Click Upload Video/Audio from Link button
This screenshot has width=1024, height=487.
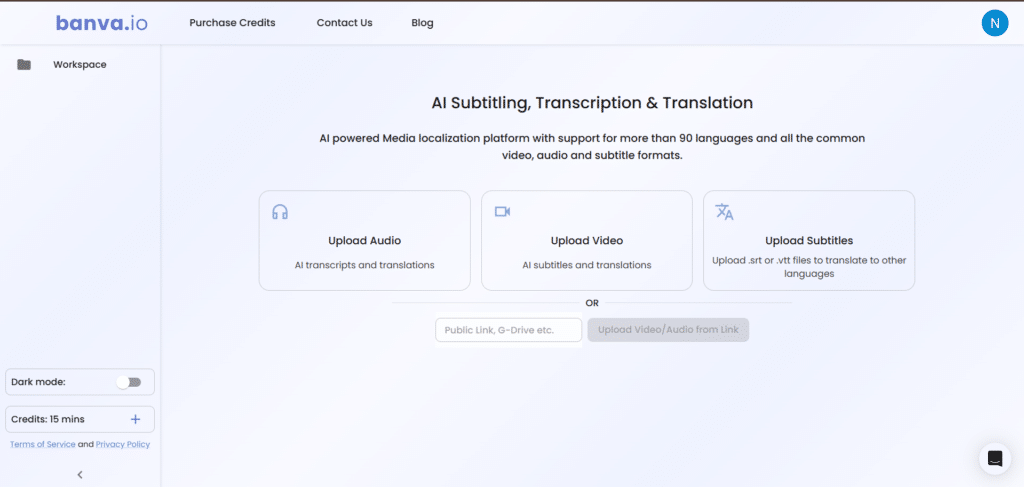click(x=668, y=330)
